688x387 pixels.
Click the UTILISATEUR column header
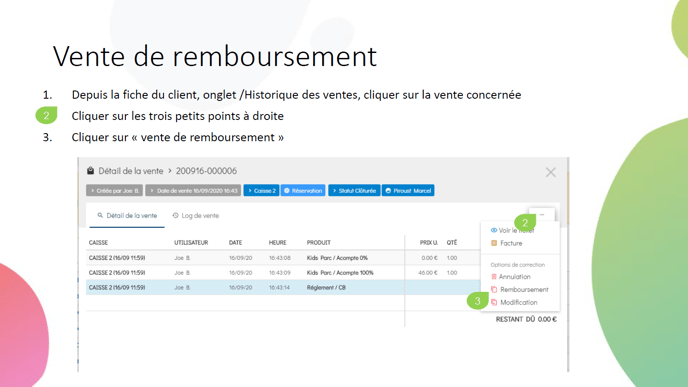191,243
